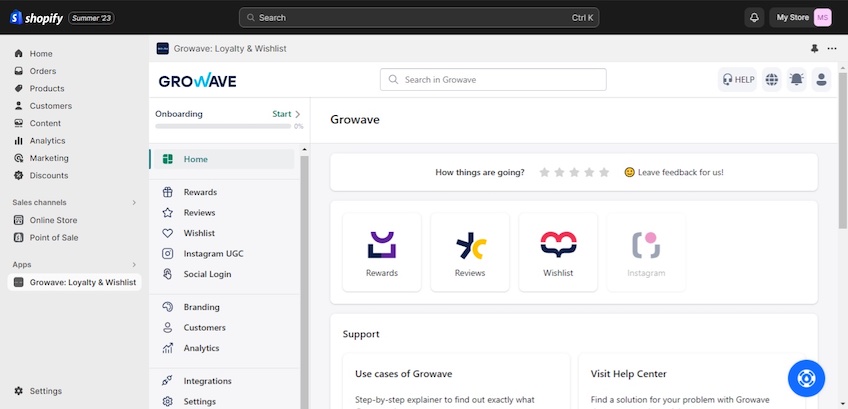Open the Shopify notifications bell

tap(754, 17)
